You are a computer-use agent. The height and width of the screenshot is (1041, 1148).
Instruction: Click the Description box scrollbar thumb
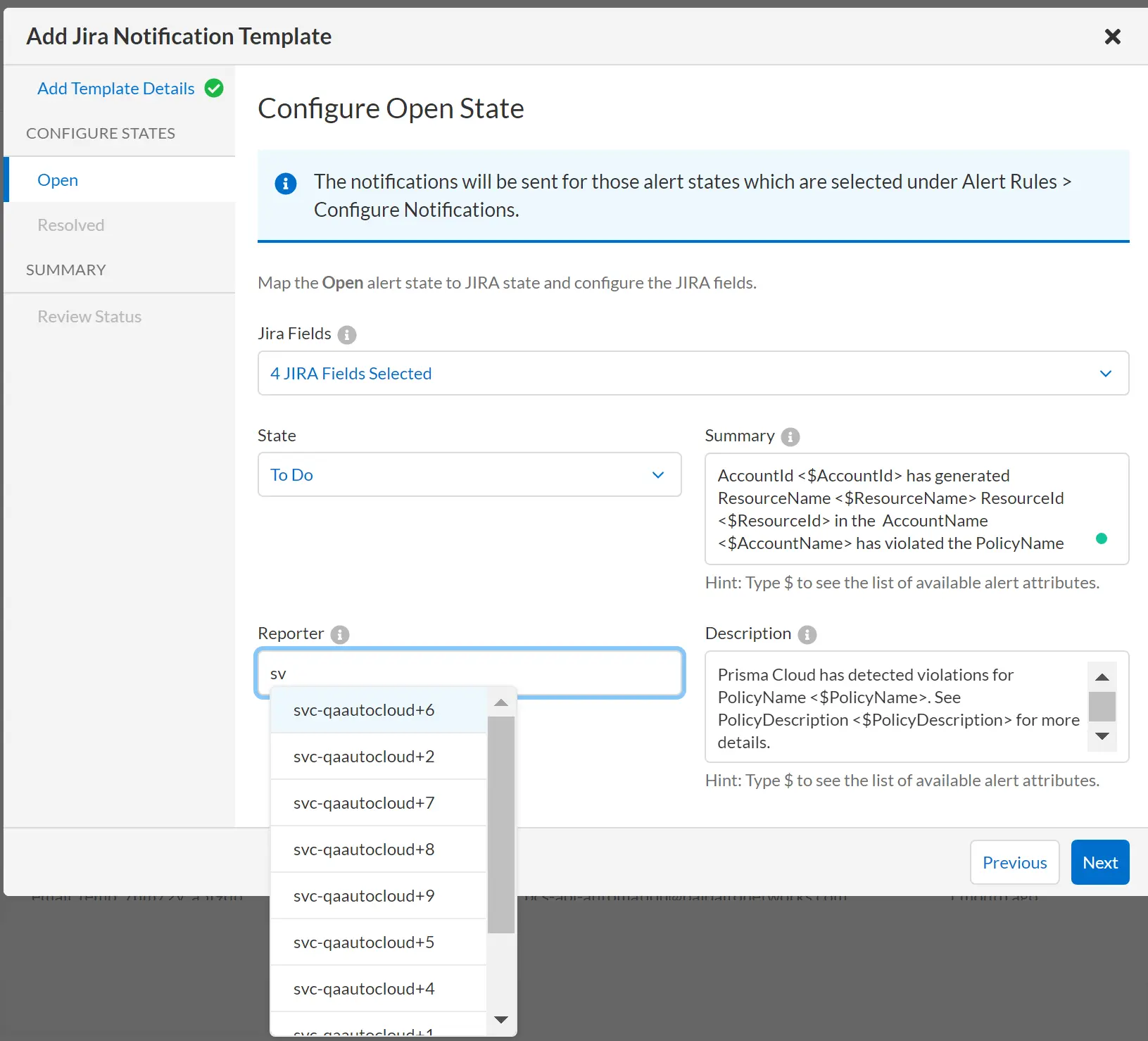1102,707
